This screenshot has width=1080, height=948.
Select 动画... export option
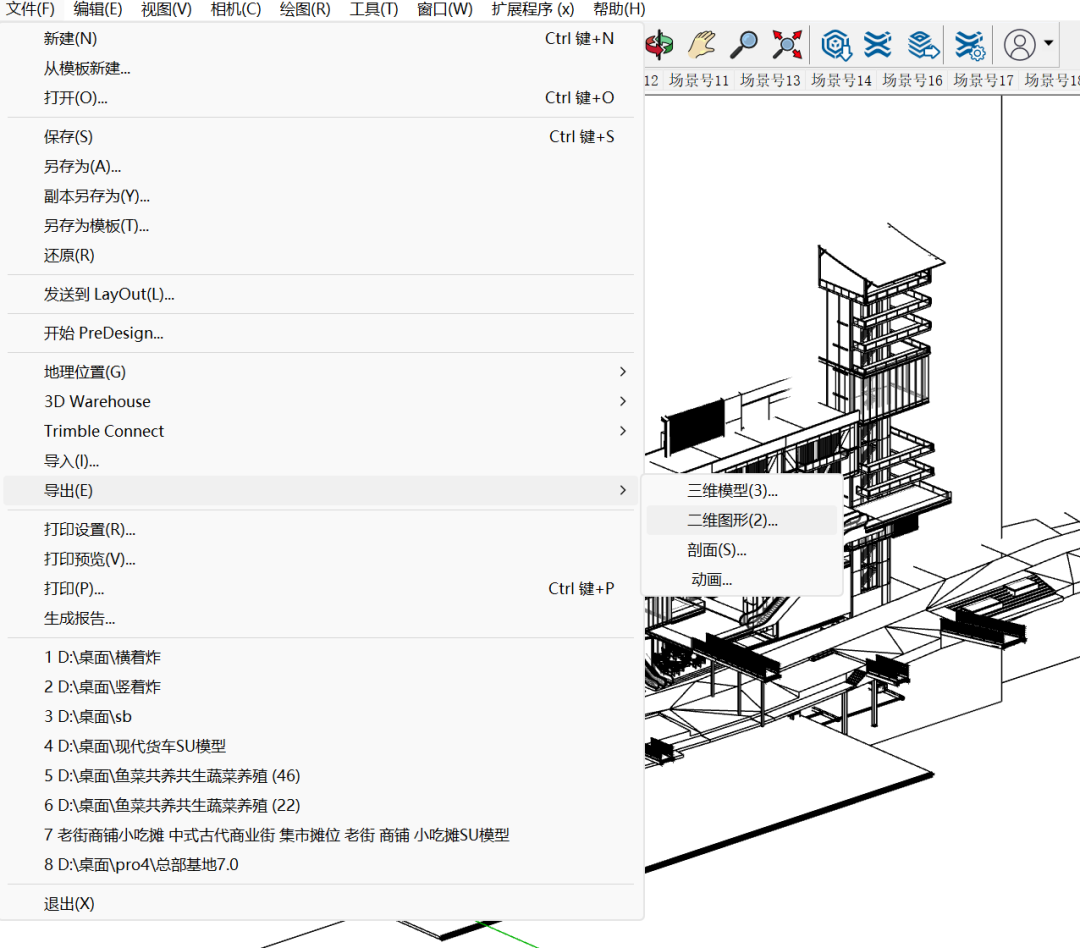pos(742,580)
